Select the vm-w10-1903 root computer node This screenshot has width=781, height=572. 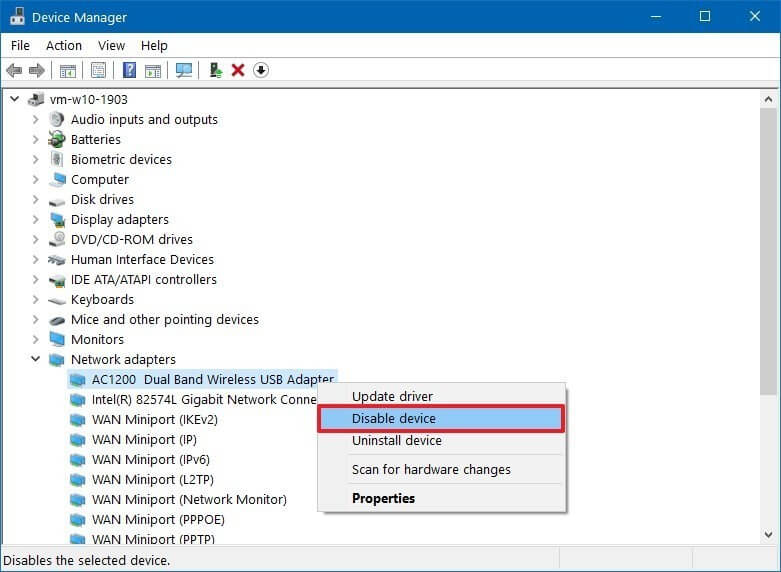pos(88,100)
